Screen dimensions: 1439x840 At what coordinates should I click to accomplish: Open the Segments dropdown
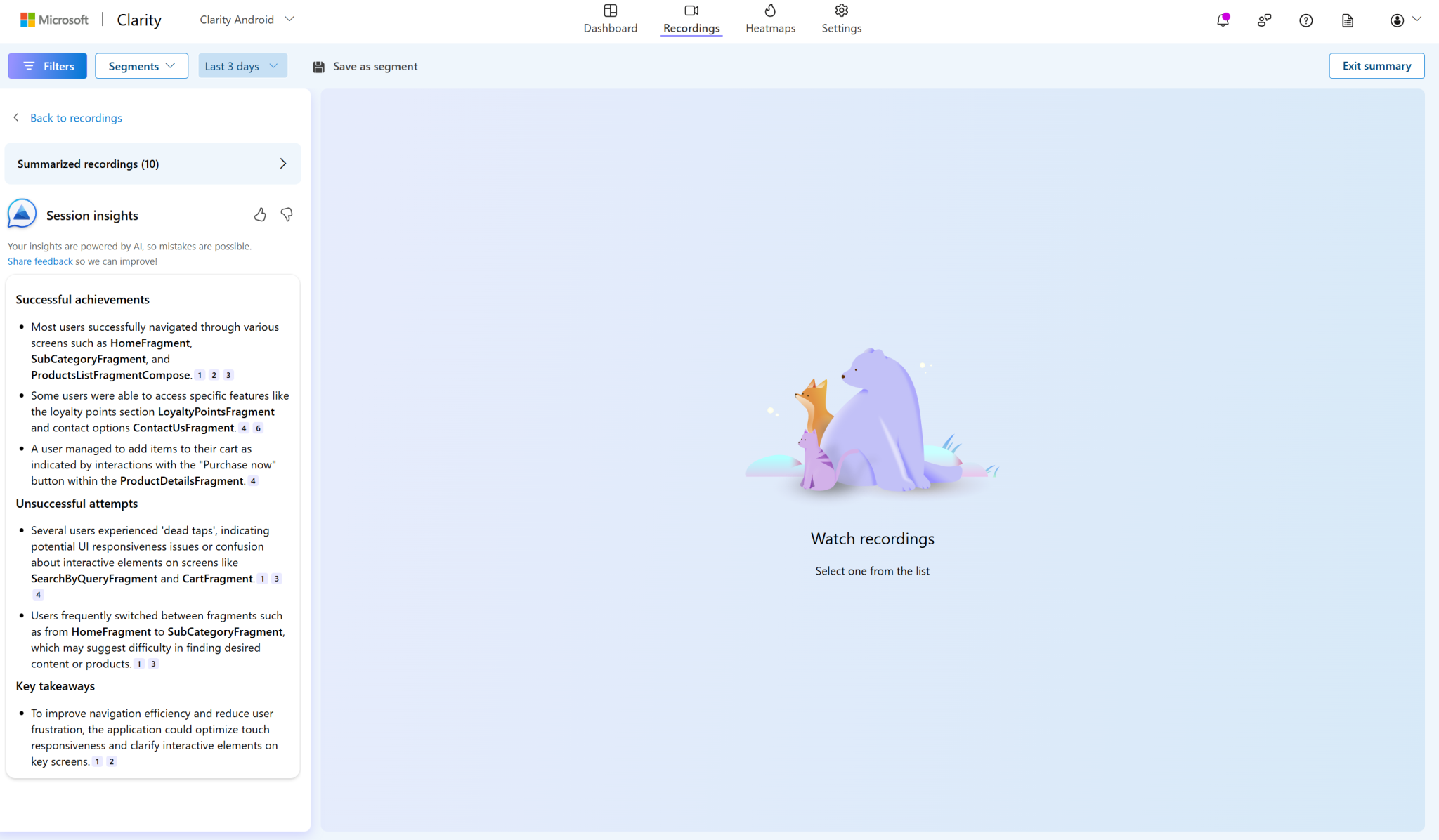pos(141,65)
